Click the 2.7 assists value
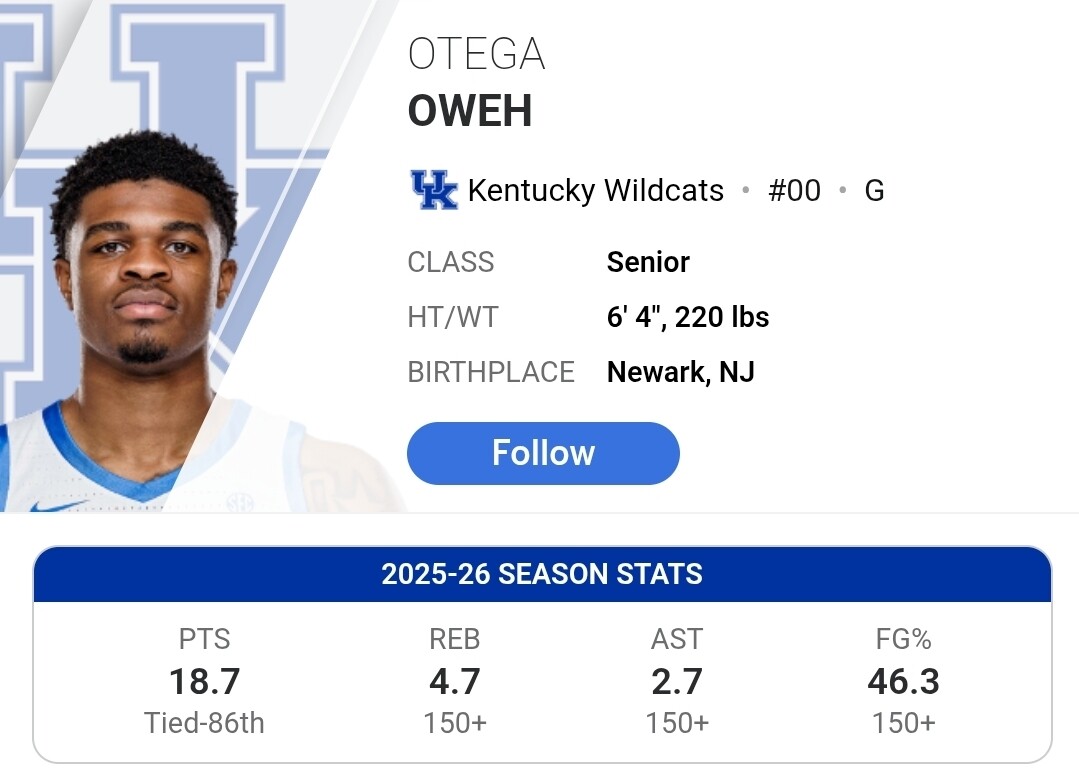 676,681
